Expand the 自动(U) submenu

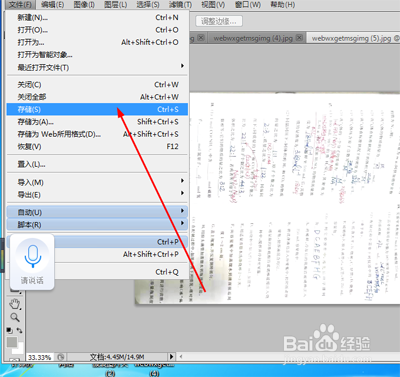click(x=97, y=212)
